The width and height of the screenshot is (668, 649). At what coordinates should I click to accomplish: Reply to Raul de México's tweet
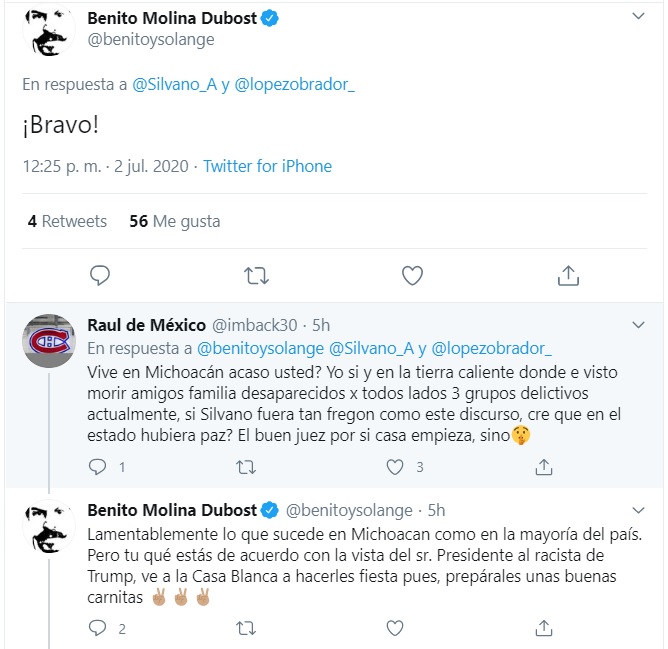(98, 467)
